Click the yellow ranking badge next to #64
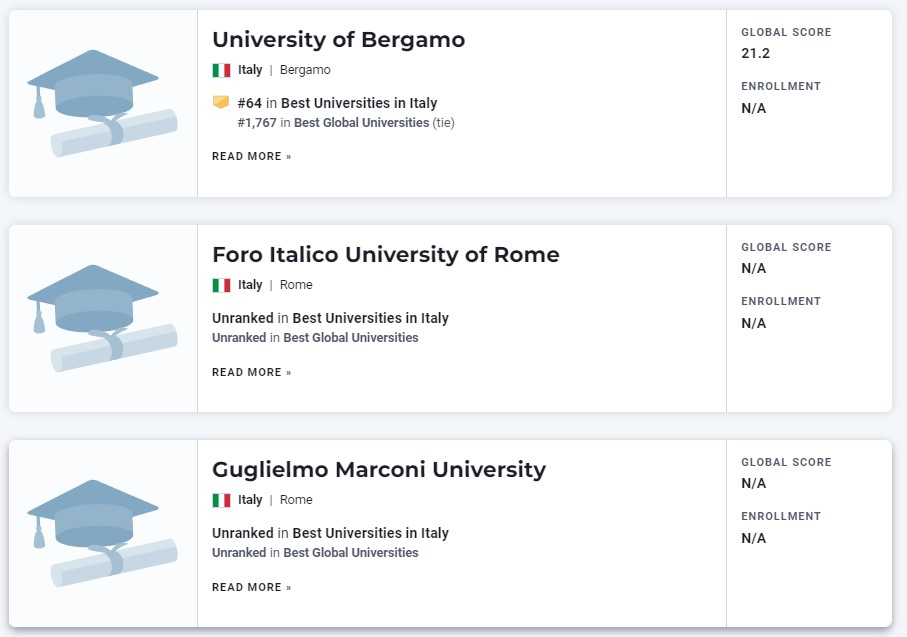This screenshot has width=907, height=637. pos(221,102)
